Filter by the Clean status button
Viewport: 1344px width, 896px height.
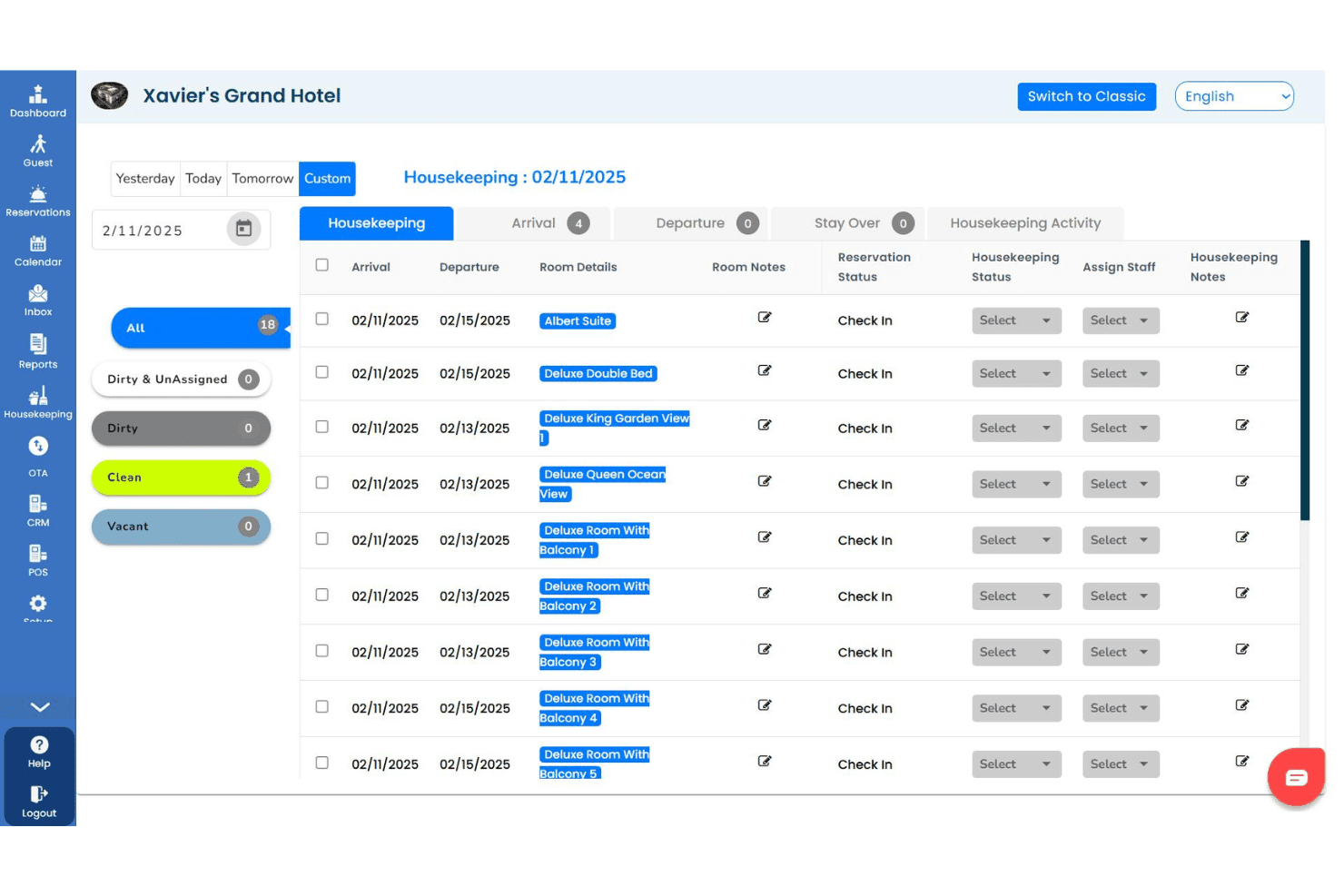pyautogui.click(x=181, y=478)
